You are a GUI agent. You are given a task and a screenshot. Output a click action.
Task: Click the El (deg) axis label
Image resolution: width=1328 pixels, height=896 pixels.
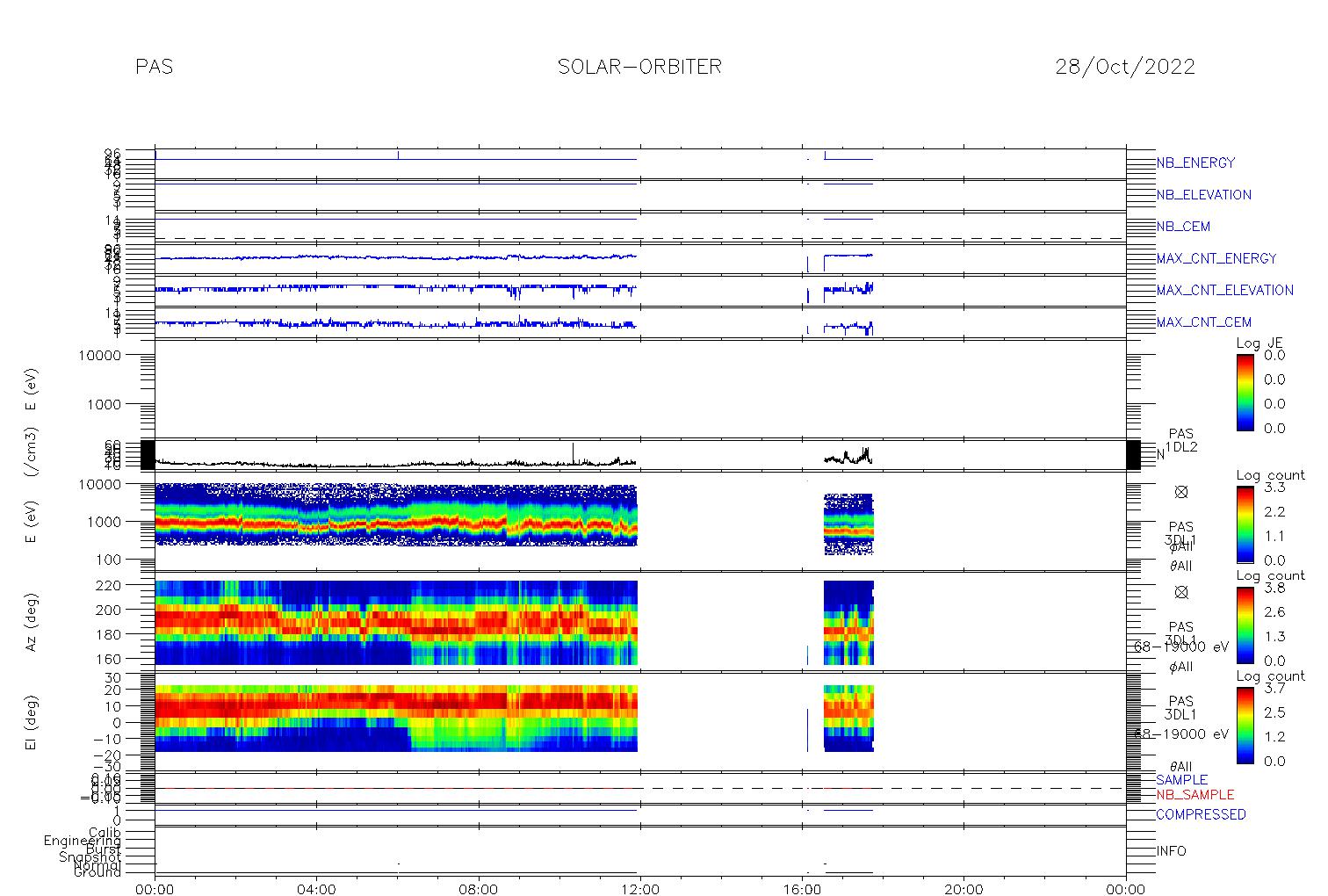31,722
